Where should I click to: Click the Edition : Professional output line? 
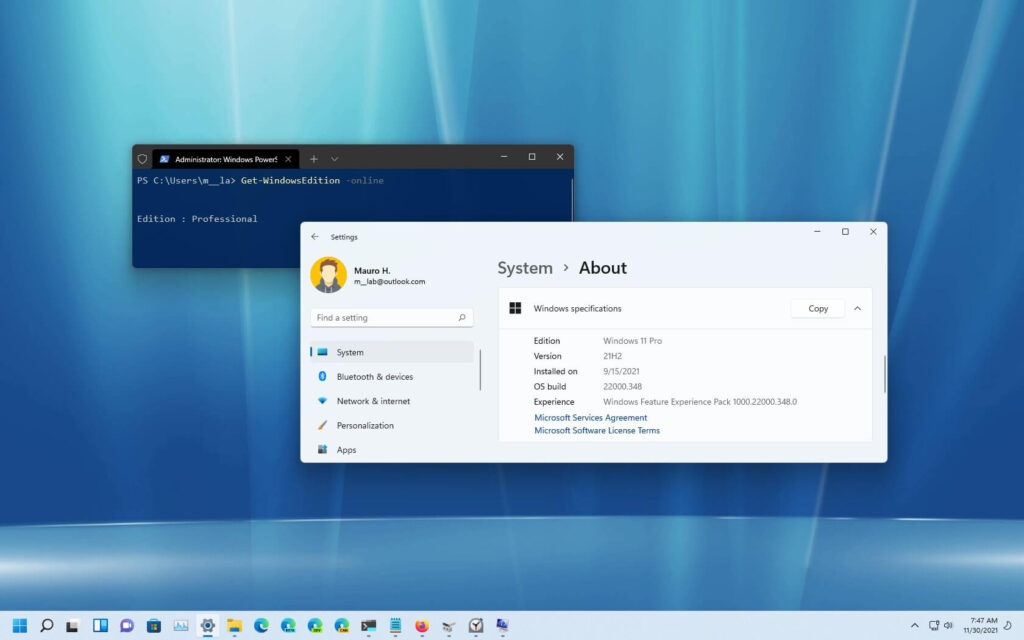tap(197, 219)
